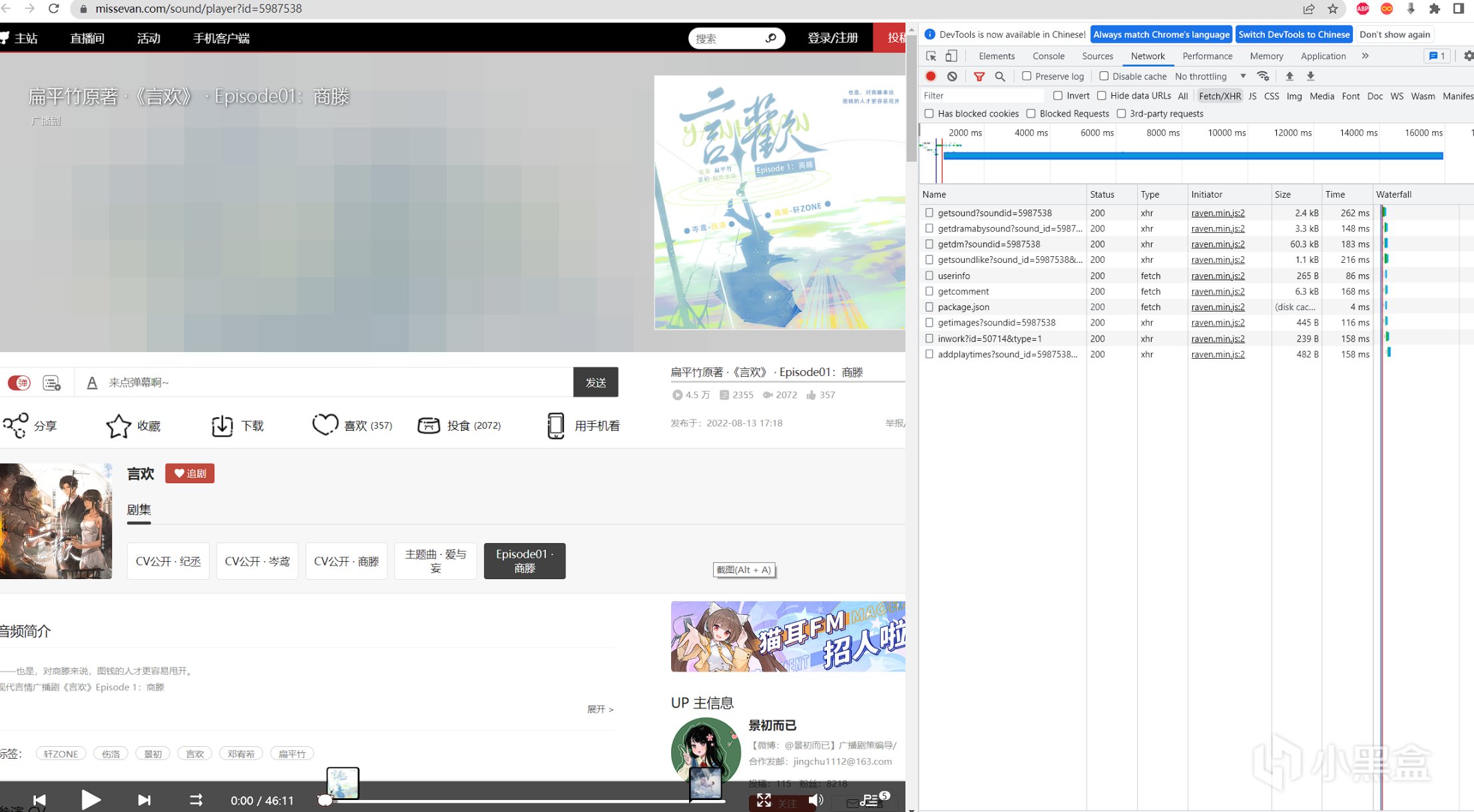Mute the player volume speaker icon

pos(815,800)
